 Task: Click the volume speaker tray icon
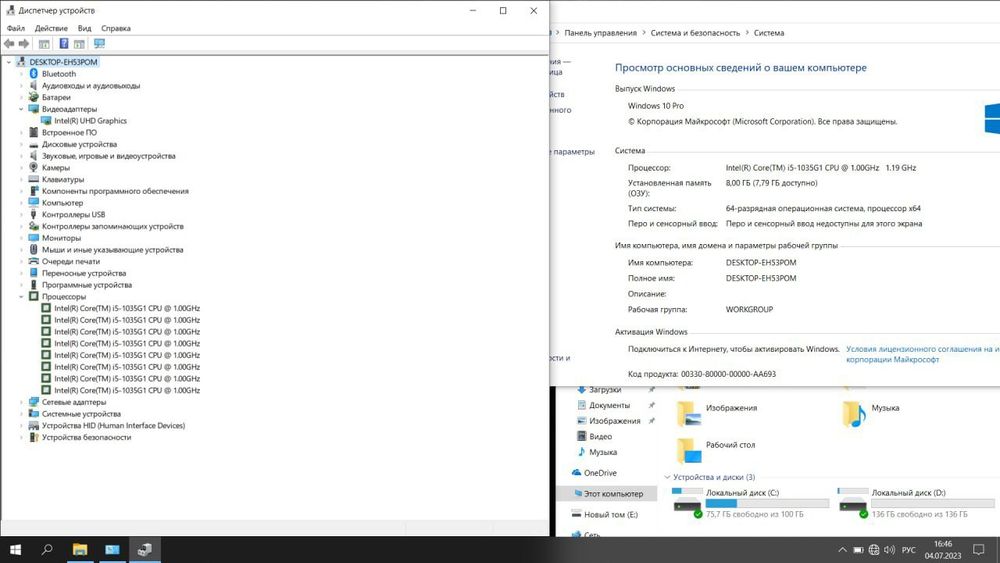[890, 550]
